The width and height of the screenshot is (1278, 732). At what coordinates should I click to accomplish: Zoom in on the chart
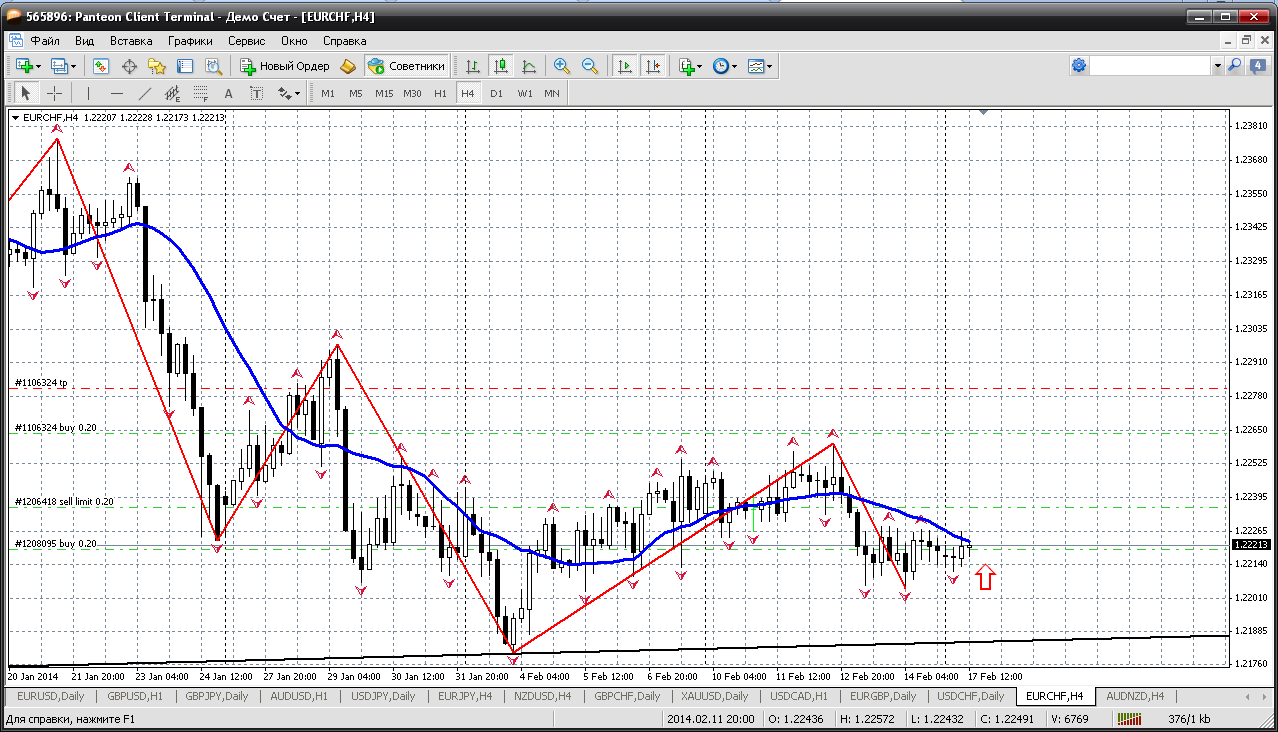[562, 66]
